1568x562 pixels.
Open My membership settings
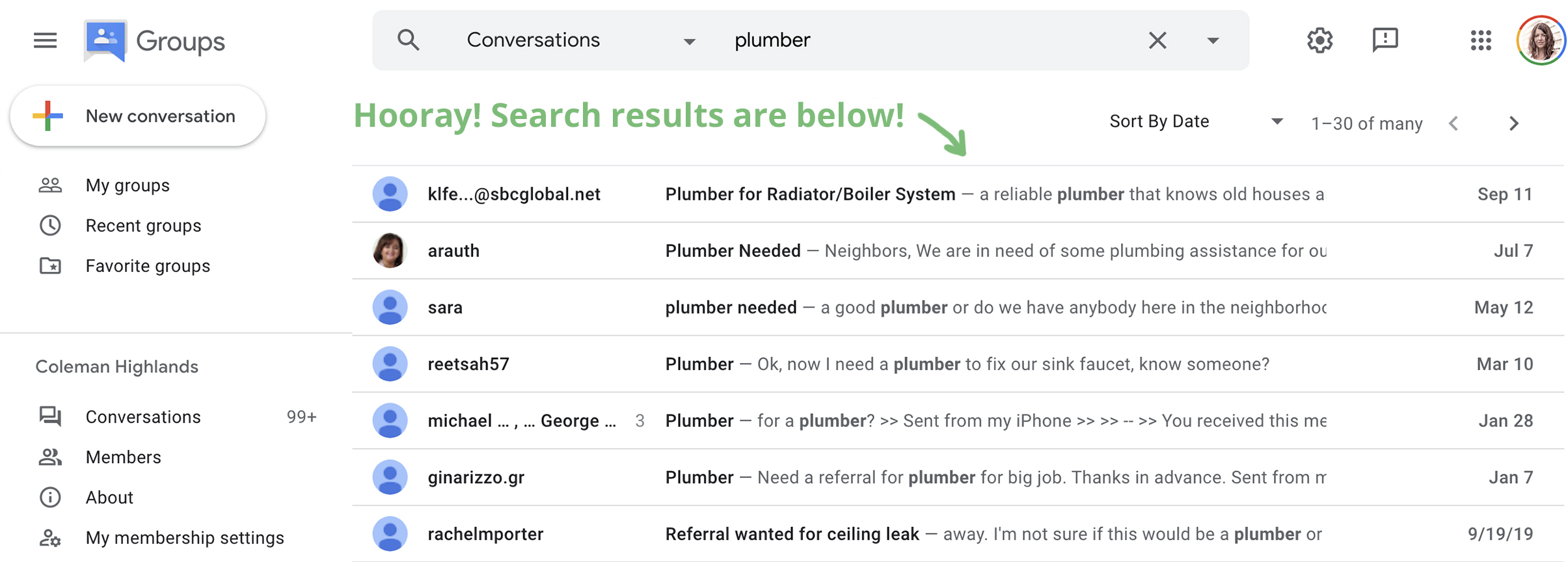185,538
